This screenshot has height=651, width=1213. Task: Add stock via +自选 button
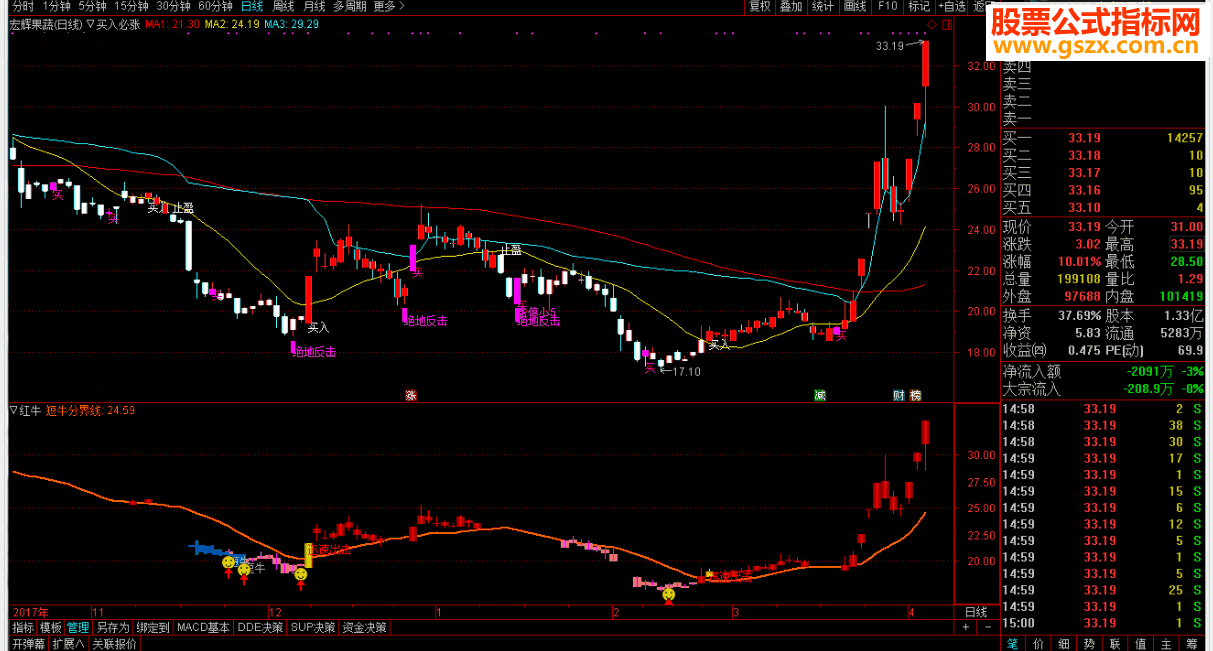click(x=951, y=6)
